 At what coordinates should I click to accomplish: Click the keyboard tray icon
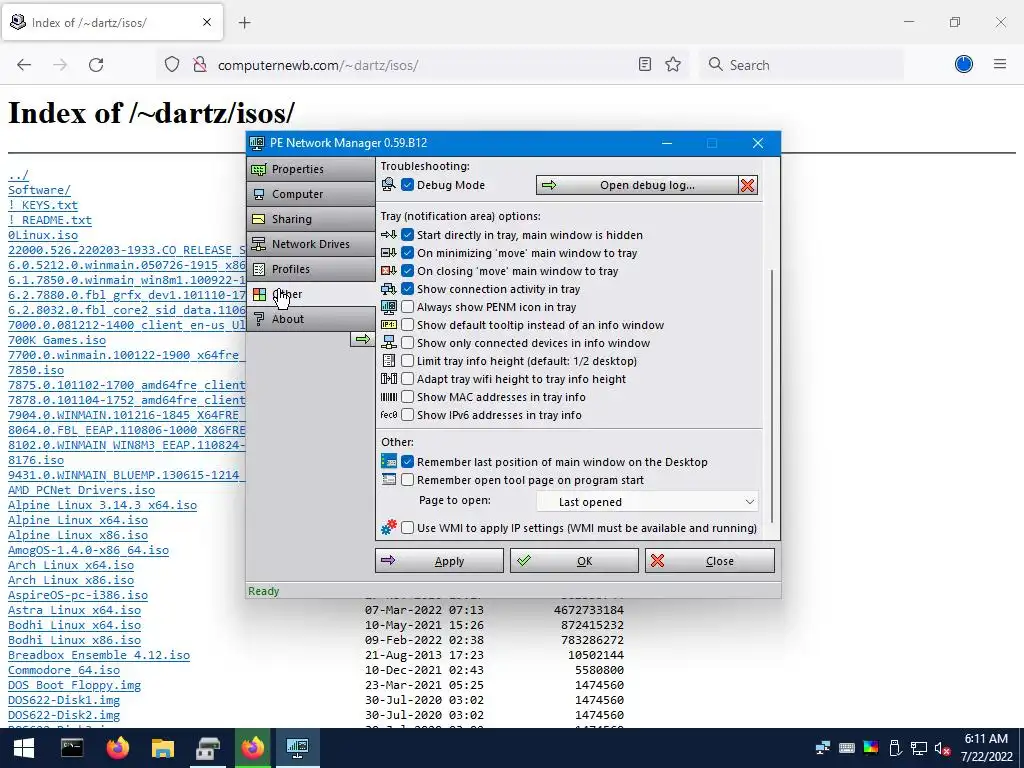pos(847,748)
